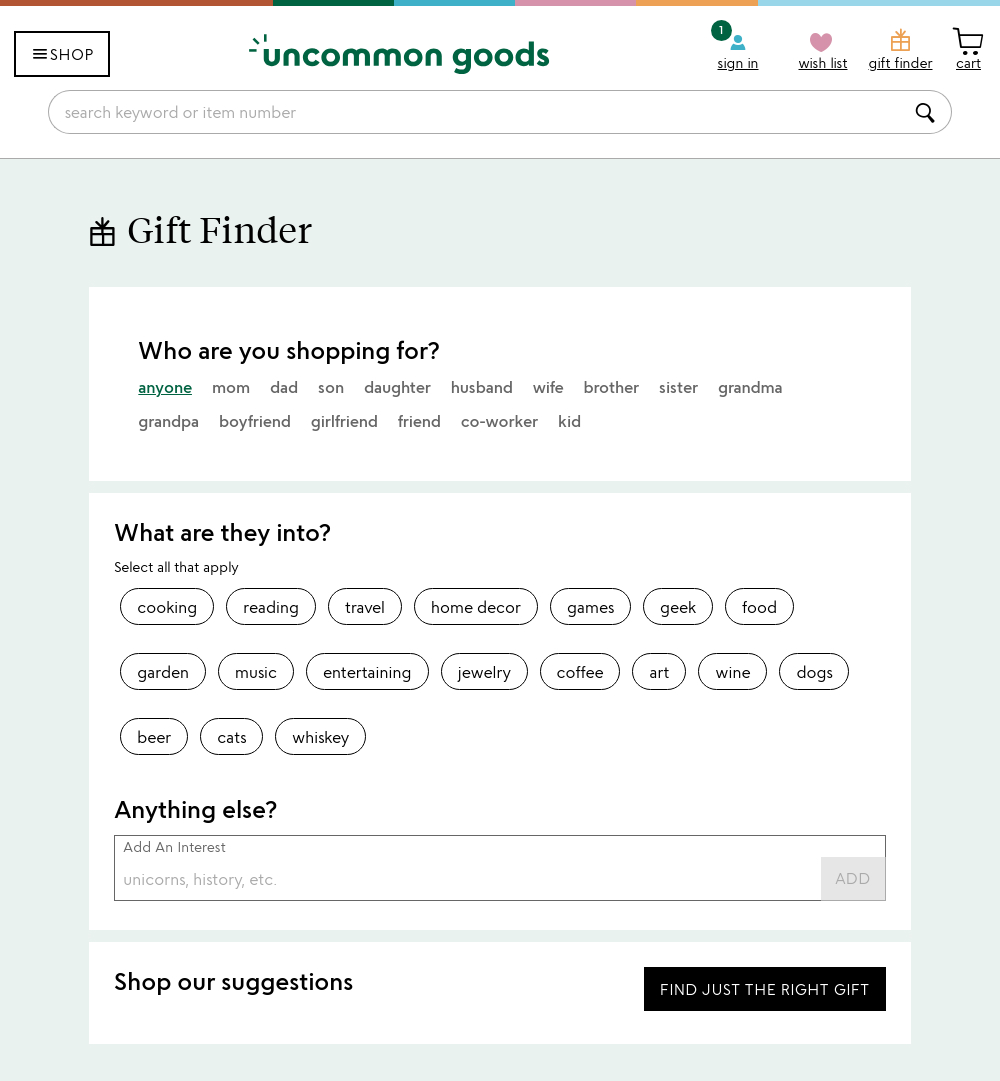Select grandpa under who you're shopping for

coord(168,421)
